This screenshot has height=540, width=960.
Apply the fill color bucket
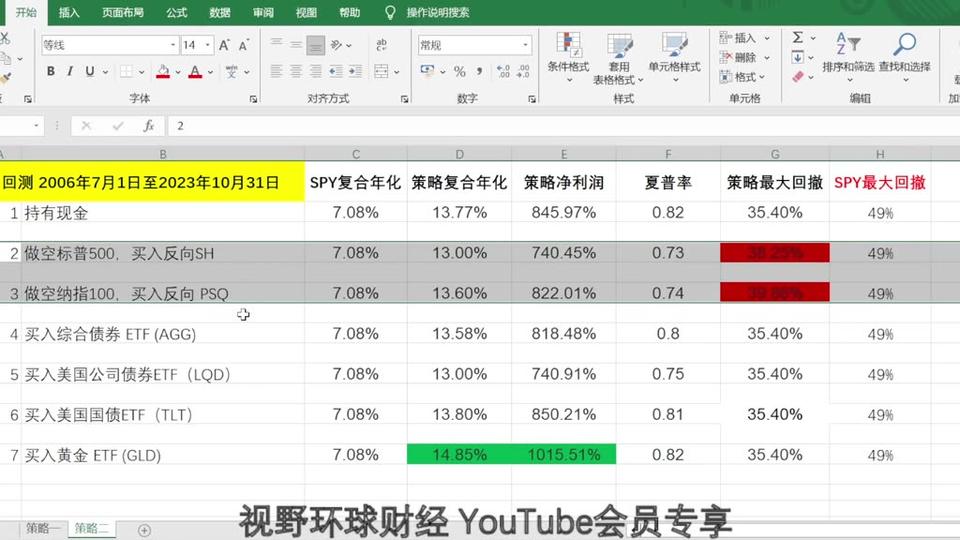pyautogui.click(x=163, y=72)
